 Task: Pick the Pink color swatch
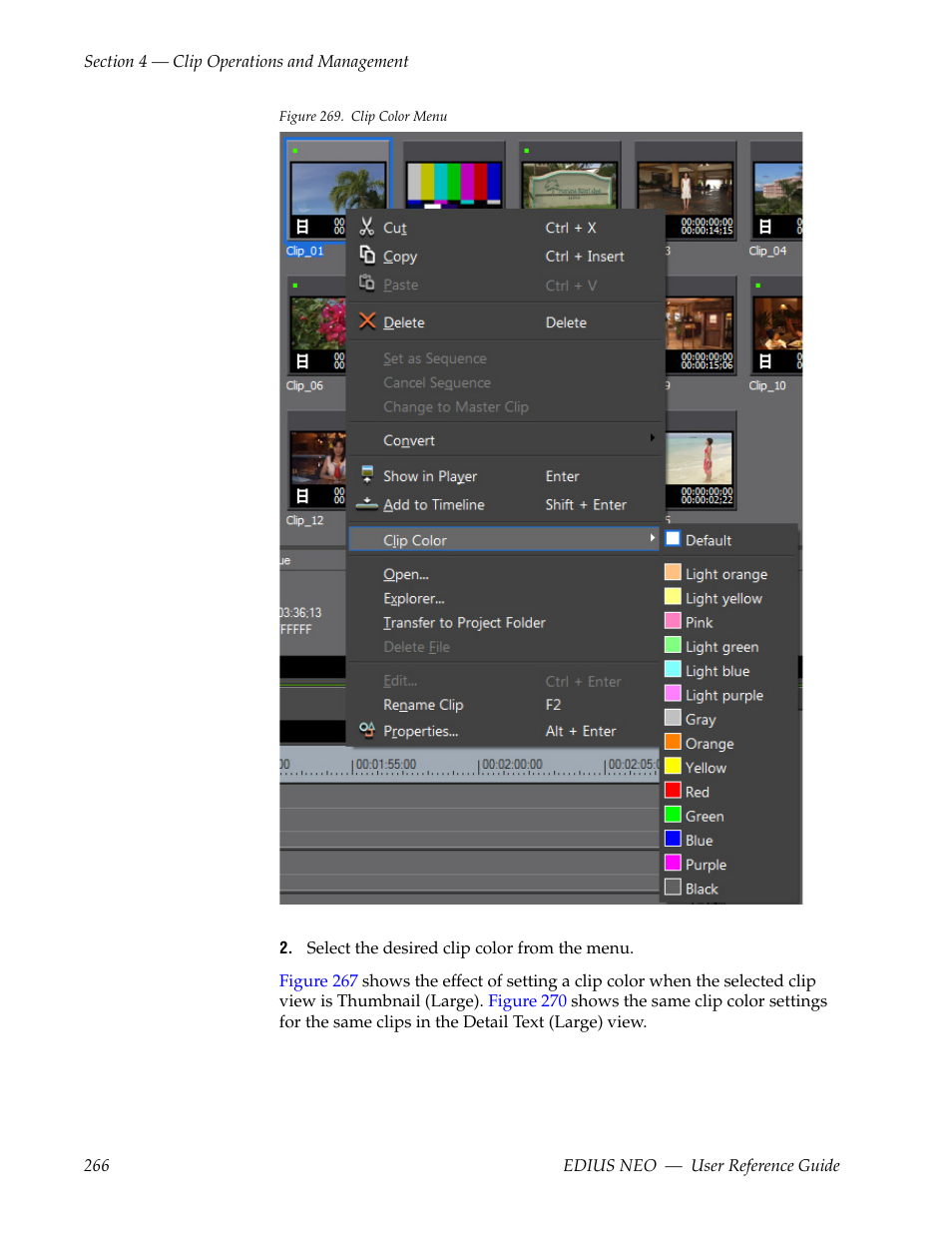pos(673,621)
